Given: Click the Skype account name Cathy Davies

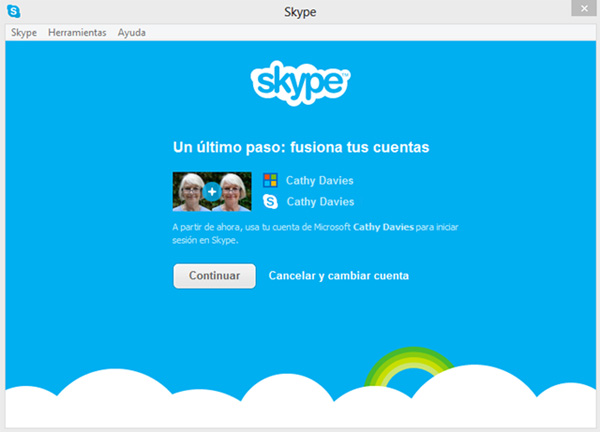Looking at the screenshot, I should point(320,201).
